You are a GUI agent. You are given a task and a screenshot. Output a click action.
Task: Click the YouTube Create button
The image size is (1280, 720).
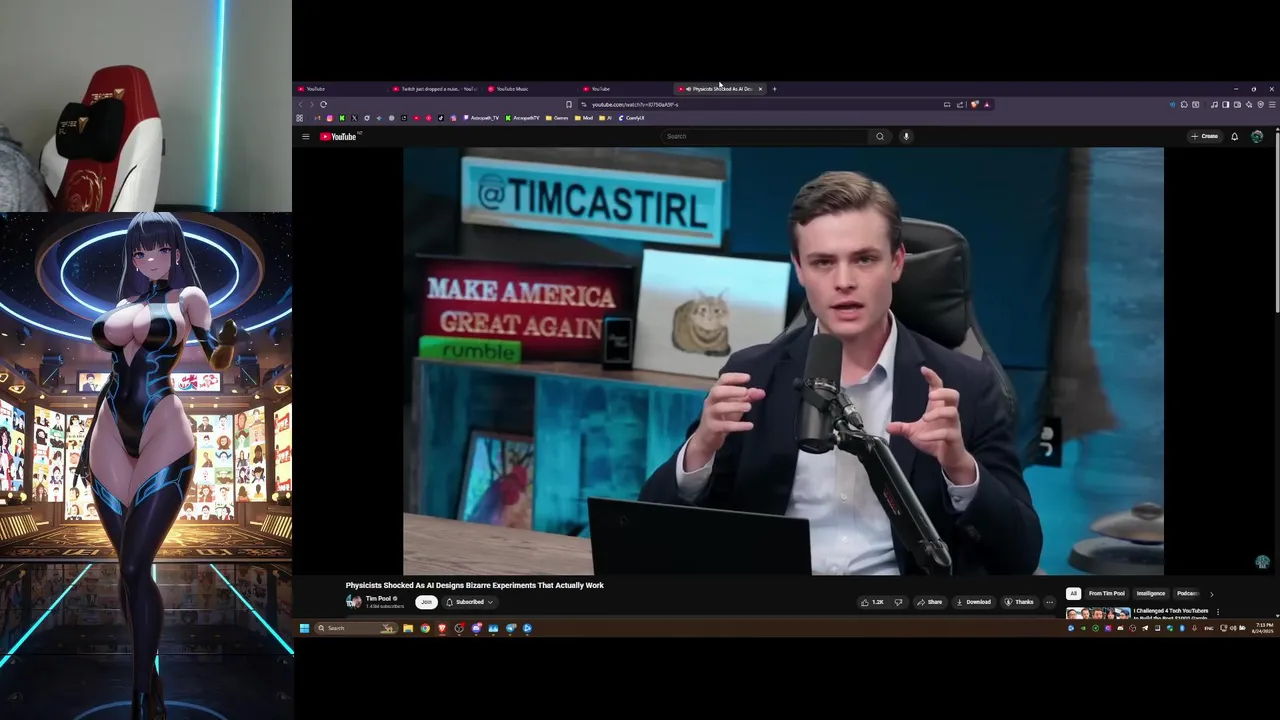pyautogui.click(x=1204, y=136)
